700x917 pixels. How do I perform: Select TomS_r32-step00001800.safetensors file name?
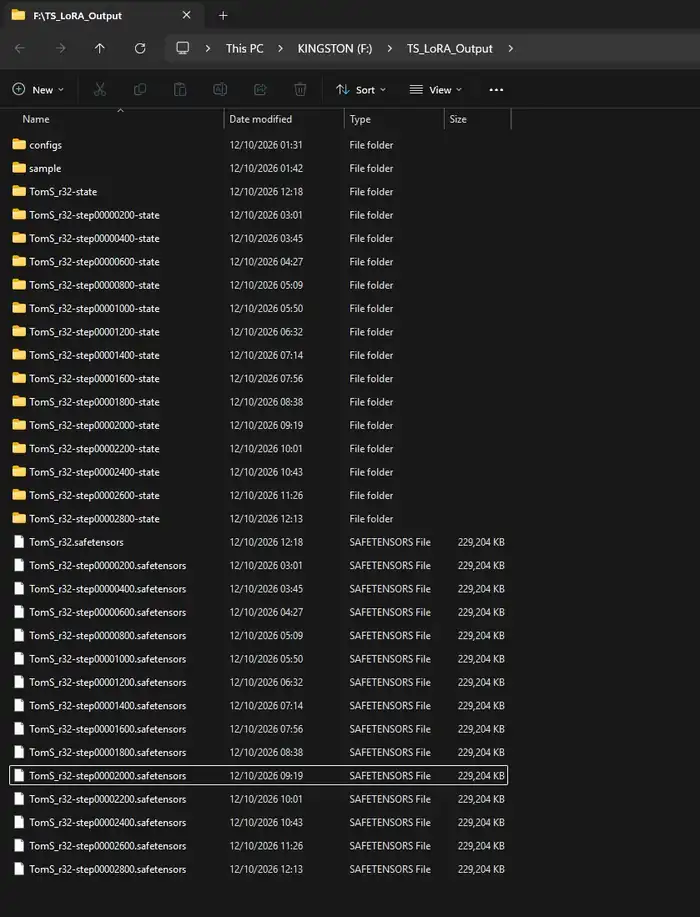coord(108,753)
